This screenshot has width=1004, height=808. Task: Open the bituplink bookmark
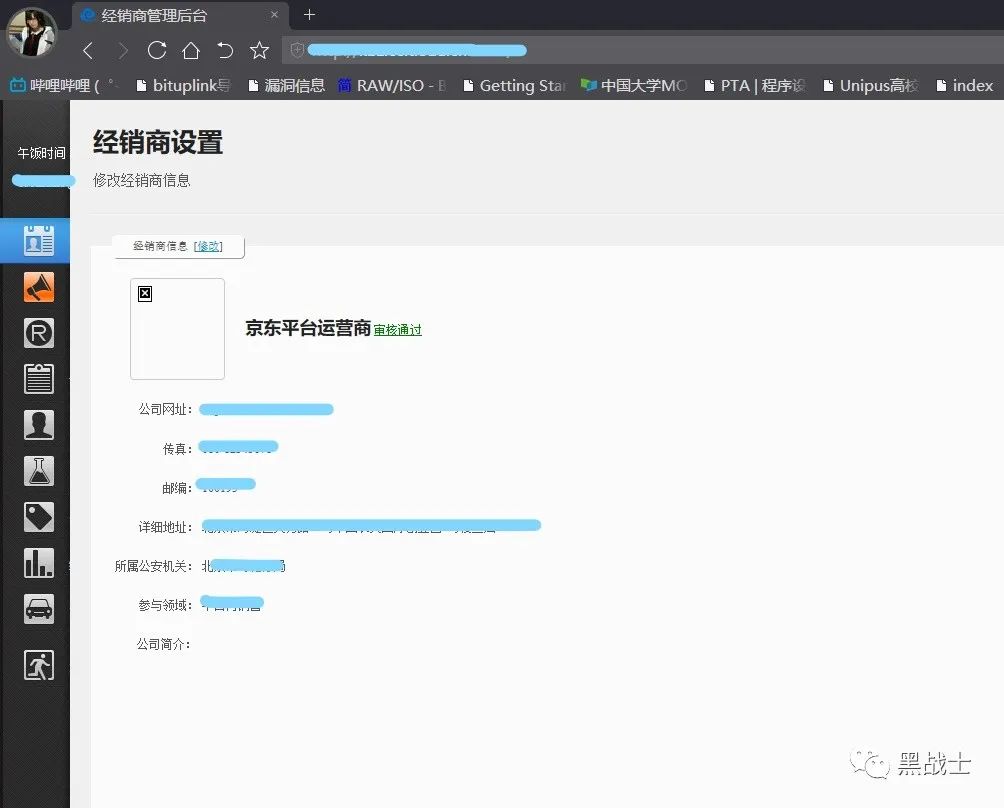[x=184, y=85]
